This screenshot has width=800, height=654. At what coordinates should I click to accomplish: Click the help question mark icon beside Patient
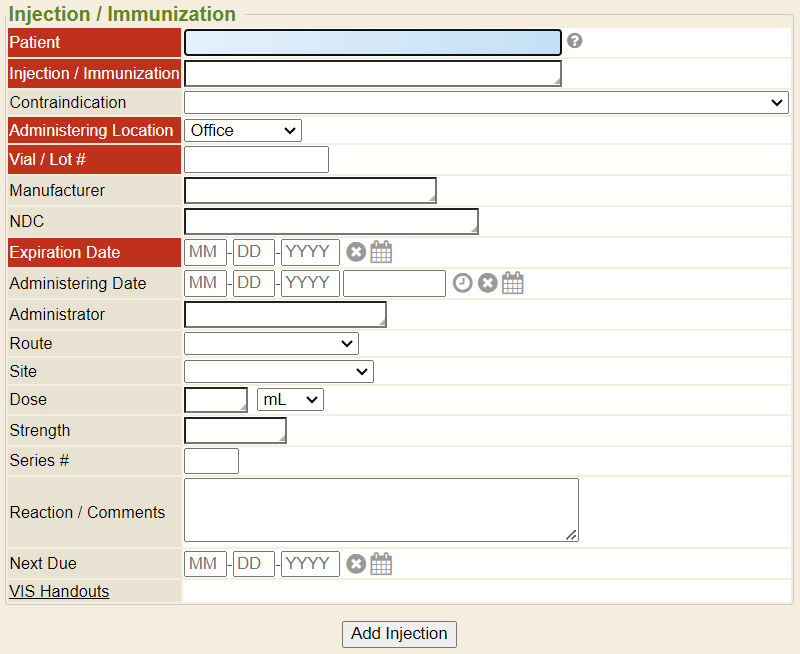[x=574, y=41]
